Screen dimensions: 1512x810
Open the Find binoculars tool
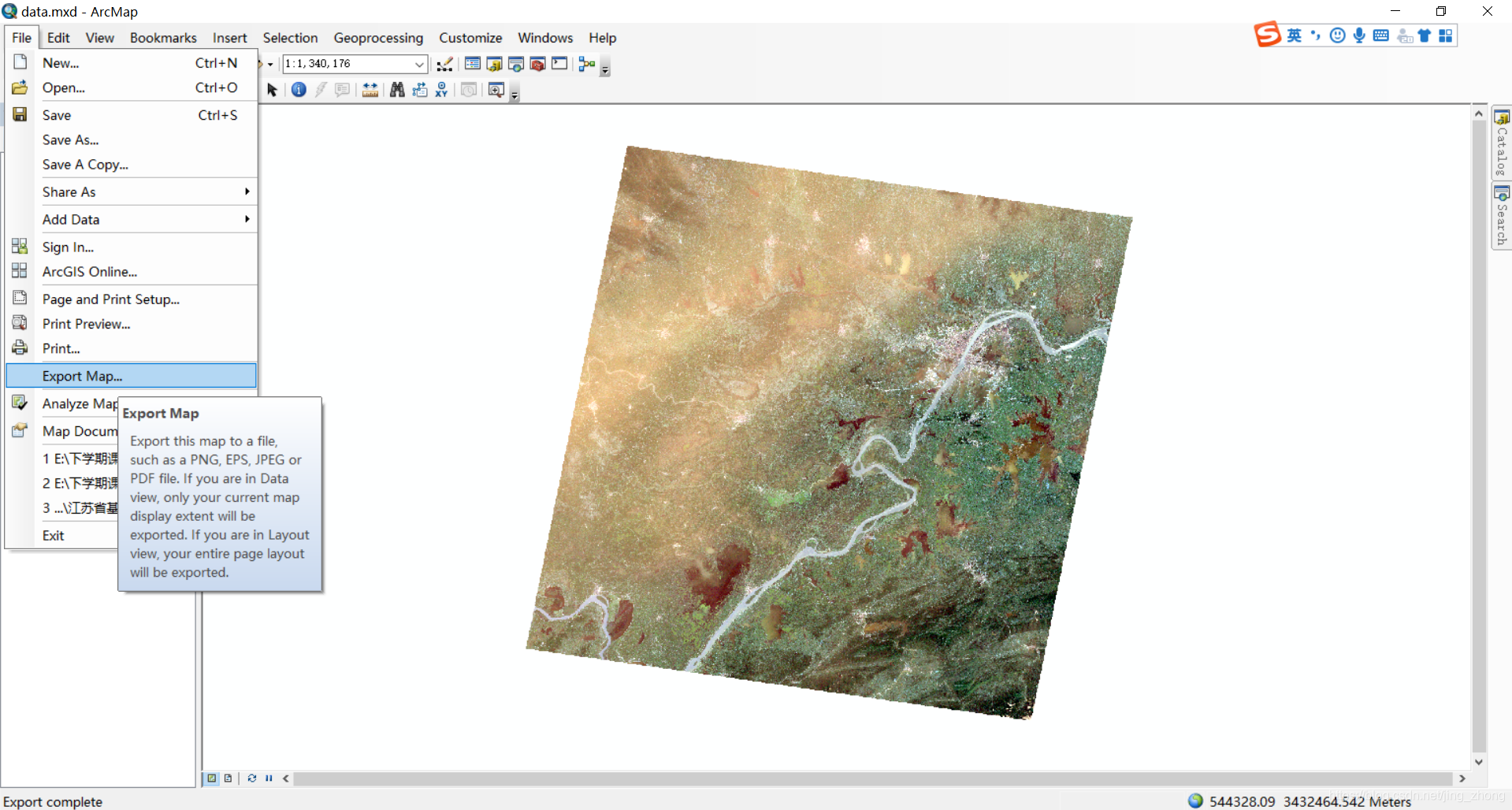(397, 90)
